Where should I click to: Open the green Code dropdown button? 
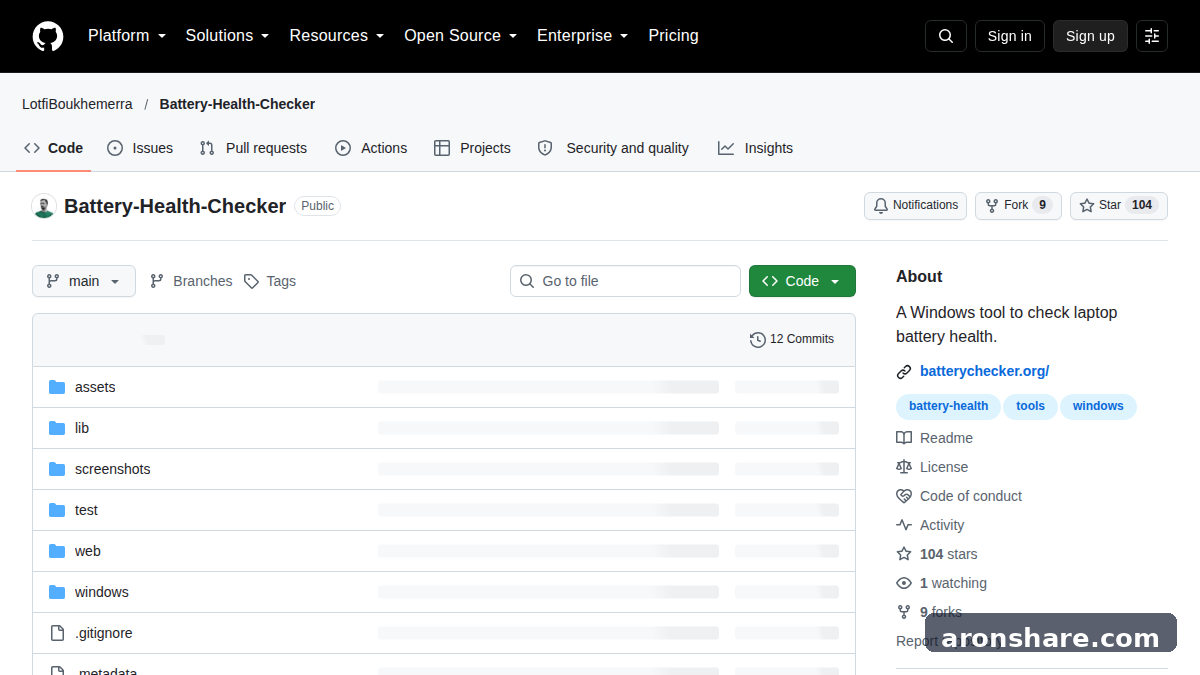(x=802, y=281)
